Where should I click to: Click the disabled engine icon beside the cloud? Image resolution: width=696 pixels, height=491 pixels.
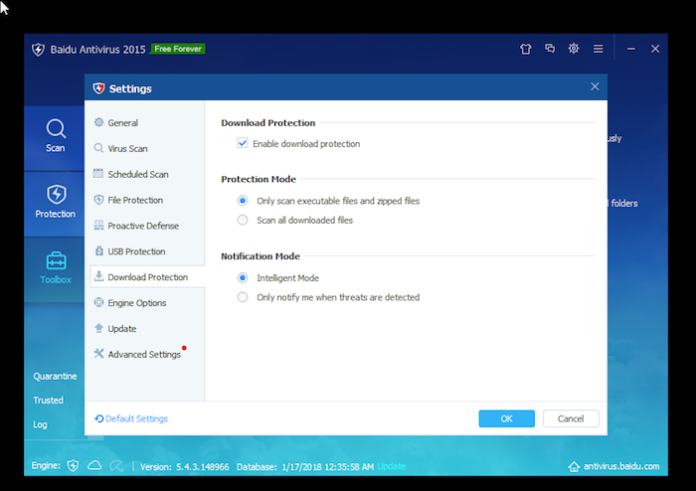(x=116, y=466)
